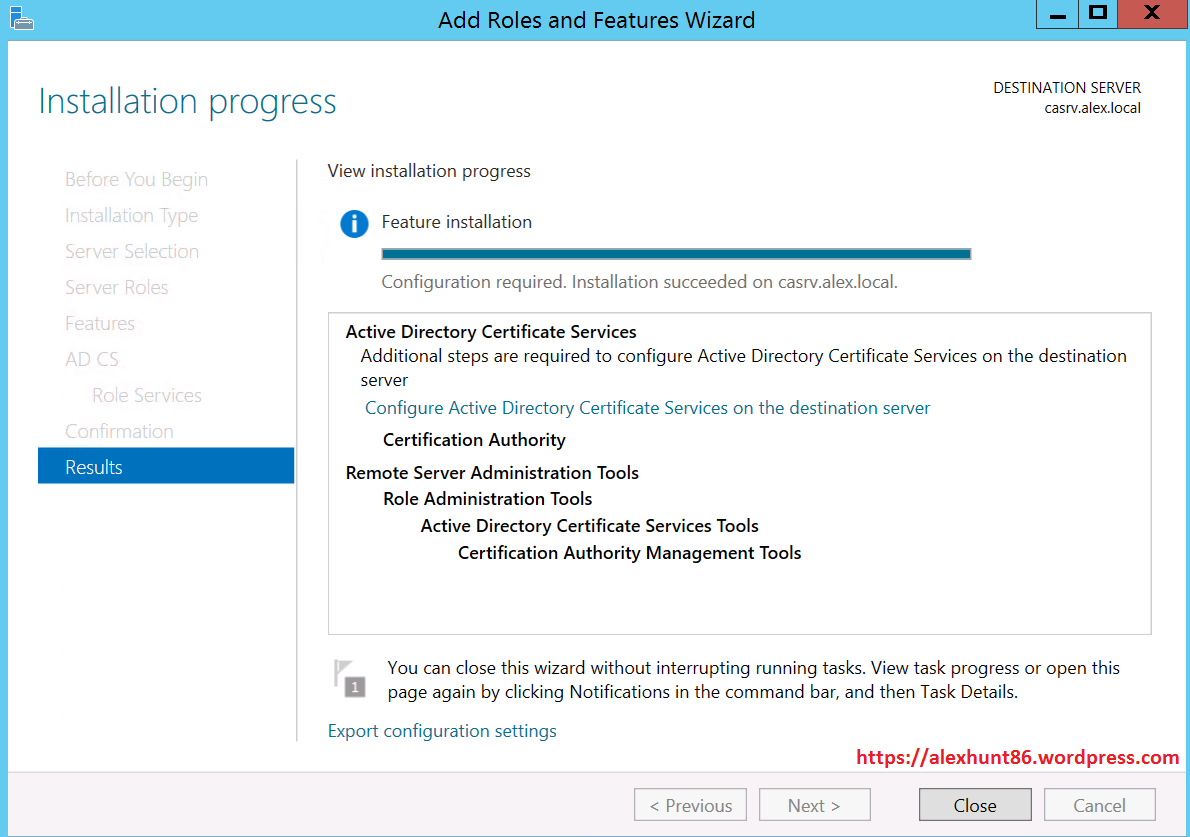This screenshot has height=837, width=1190.
Task: Click the feature installation progress bar
Action: 676,254
